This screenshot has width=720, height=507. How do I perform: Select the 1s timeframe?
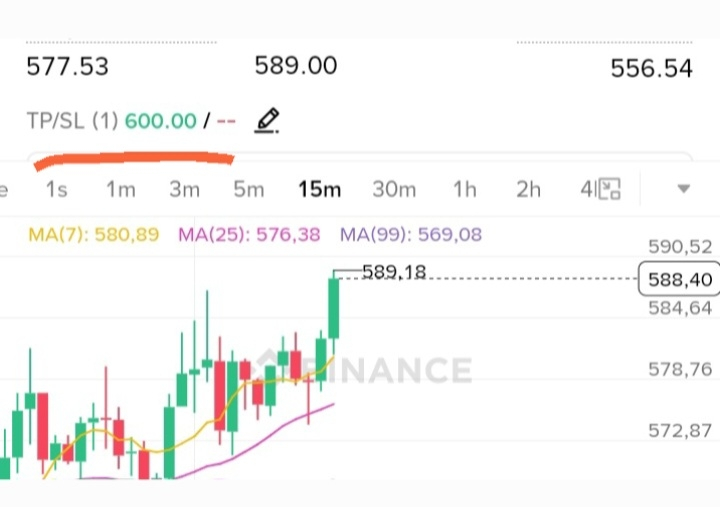[x=56, y=189]
